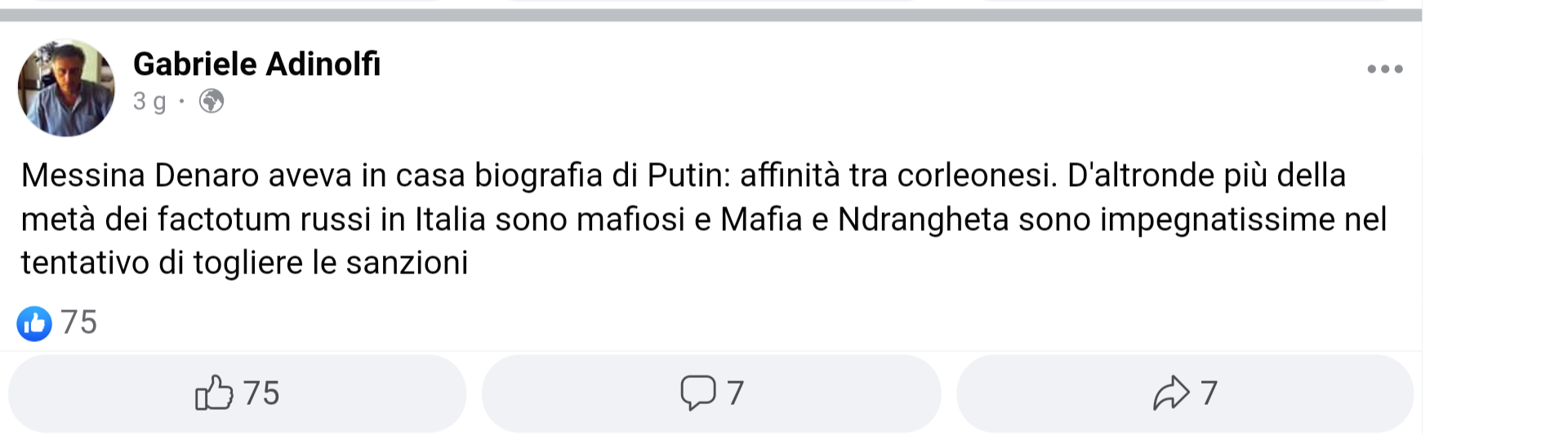Open the Gabriele Adinolfi profile name link
Image resolution: width=1568 pixels, height=435 pixels.
tap(256, 64)
